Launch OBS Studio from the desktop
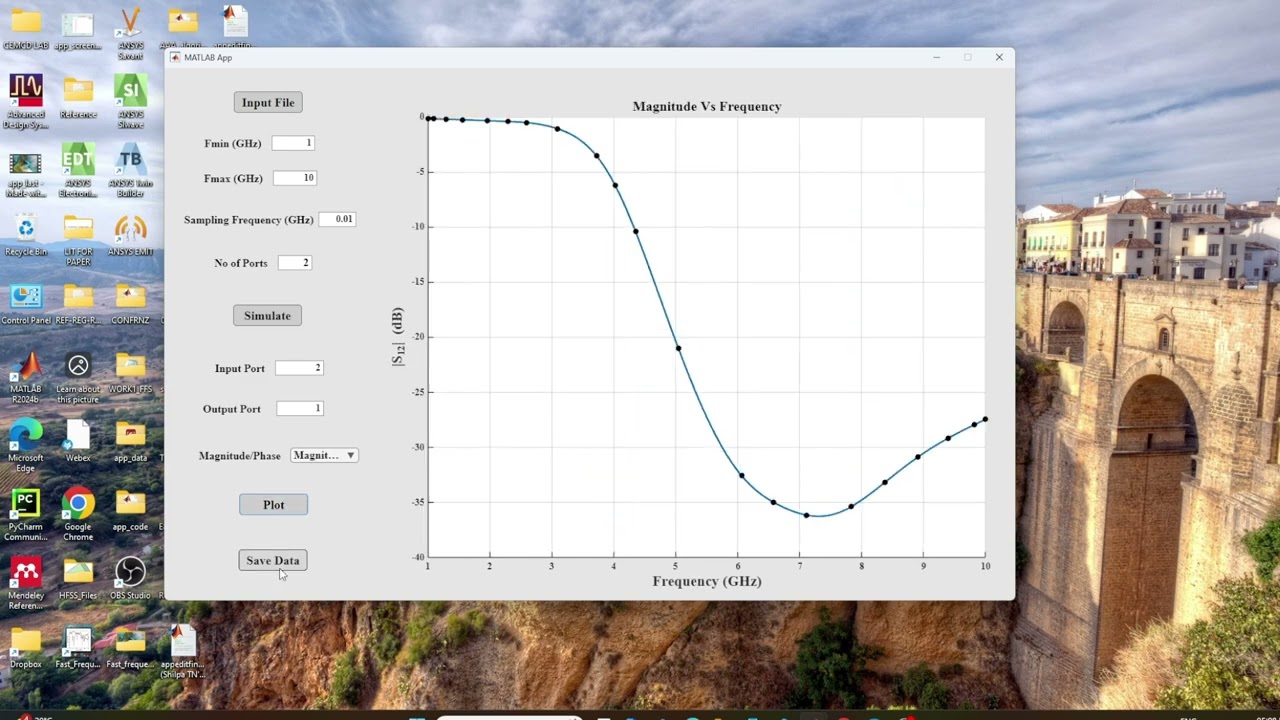 click(130, 578)
